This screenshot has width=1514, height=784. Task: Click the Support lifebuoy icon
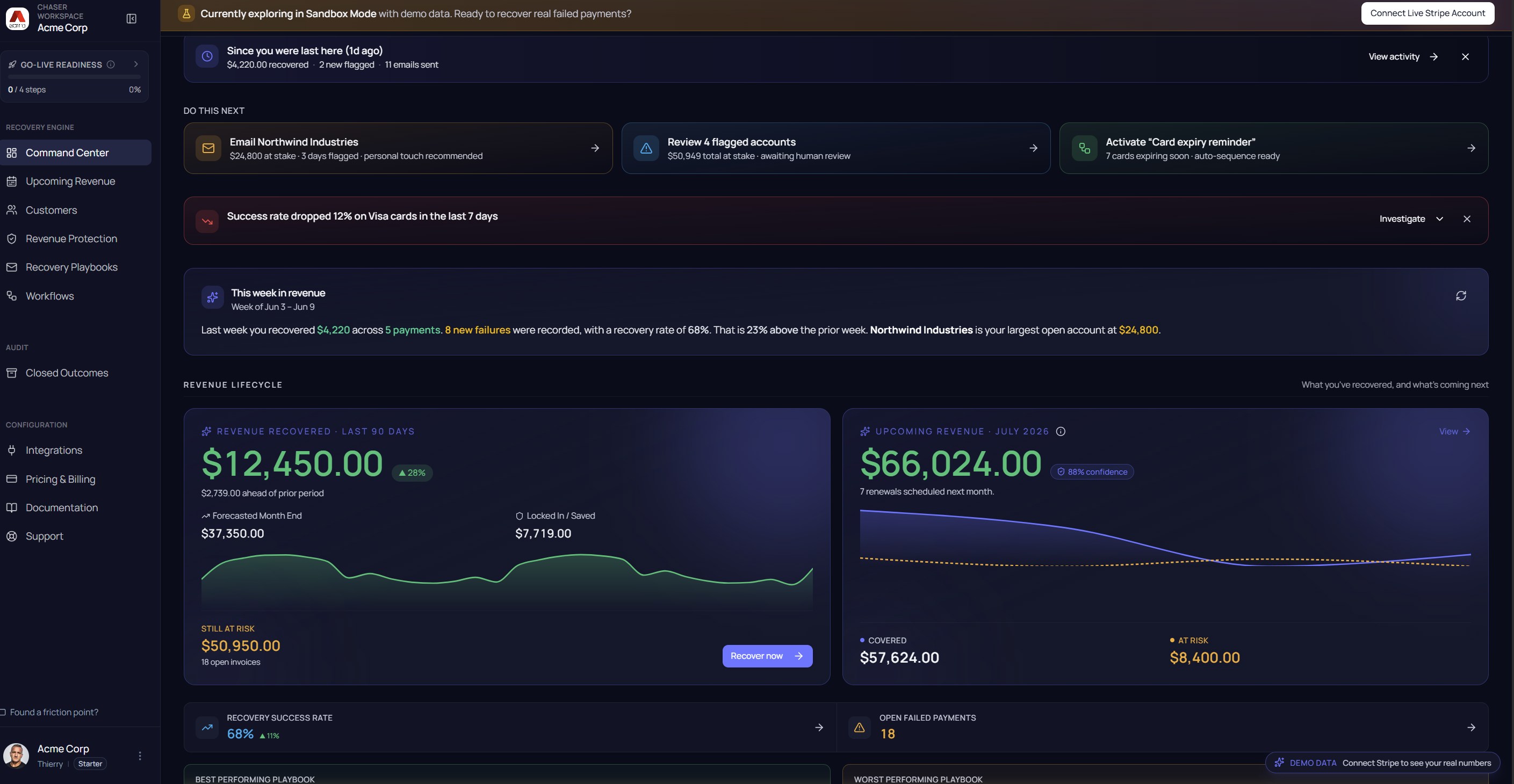pyautogui.click(x=11, y=536)
